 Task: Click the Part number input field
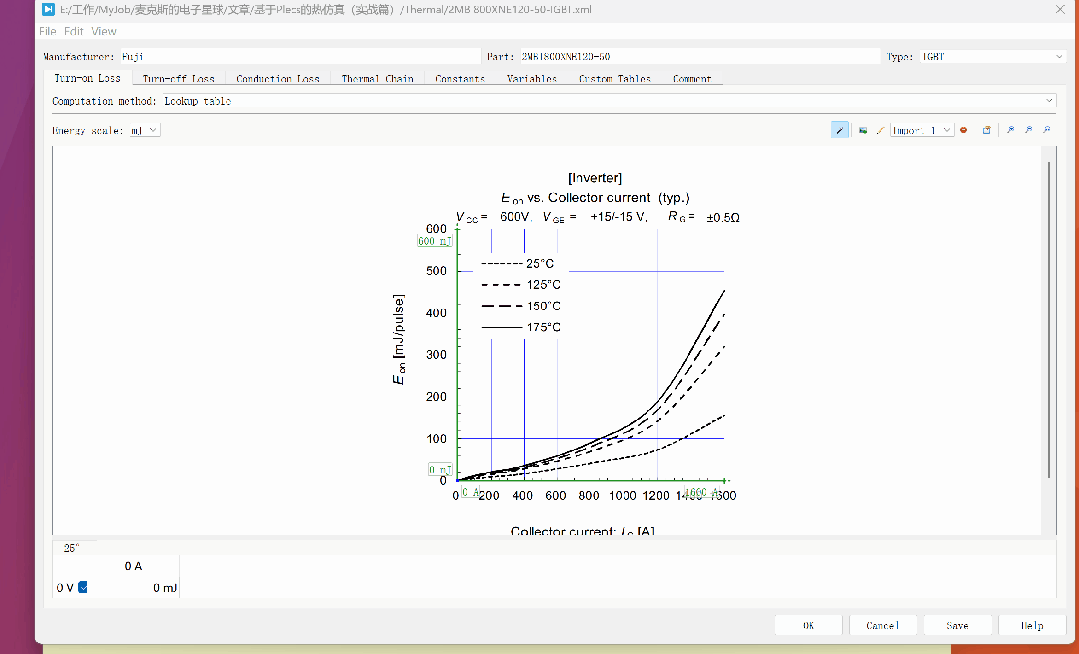pos(699,56)
